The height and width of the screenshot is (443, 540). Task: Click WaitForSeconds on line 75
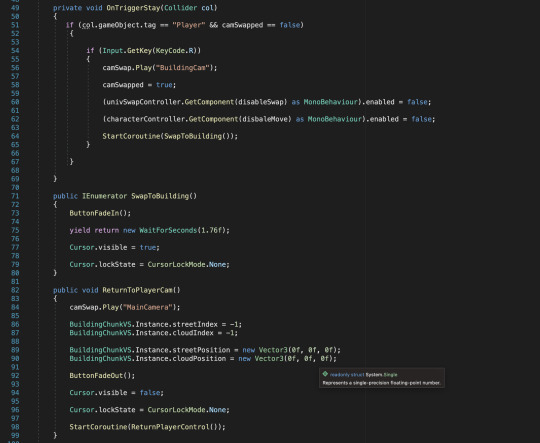click(168, 230)
